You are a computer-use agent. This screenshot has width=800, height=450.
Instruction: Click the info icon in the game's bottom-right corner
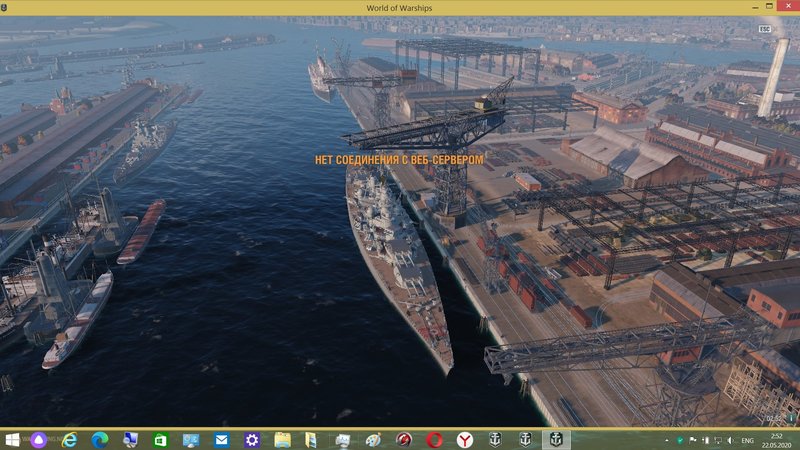click(x=792, y=418)
